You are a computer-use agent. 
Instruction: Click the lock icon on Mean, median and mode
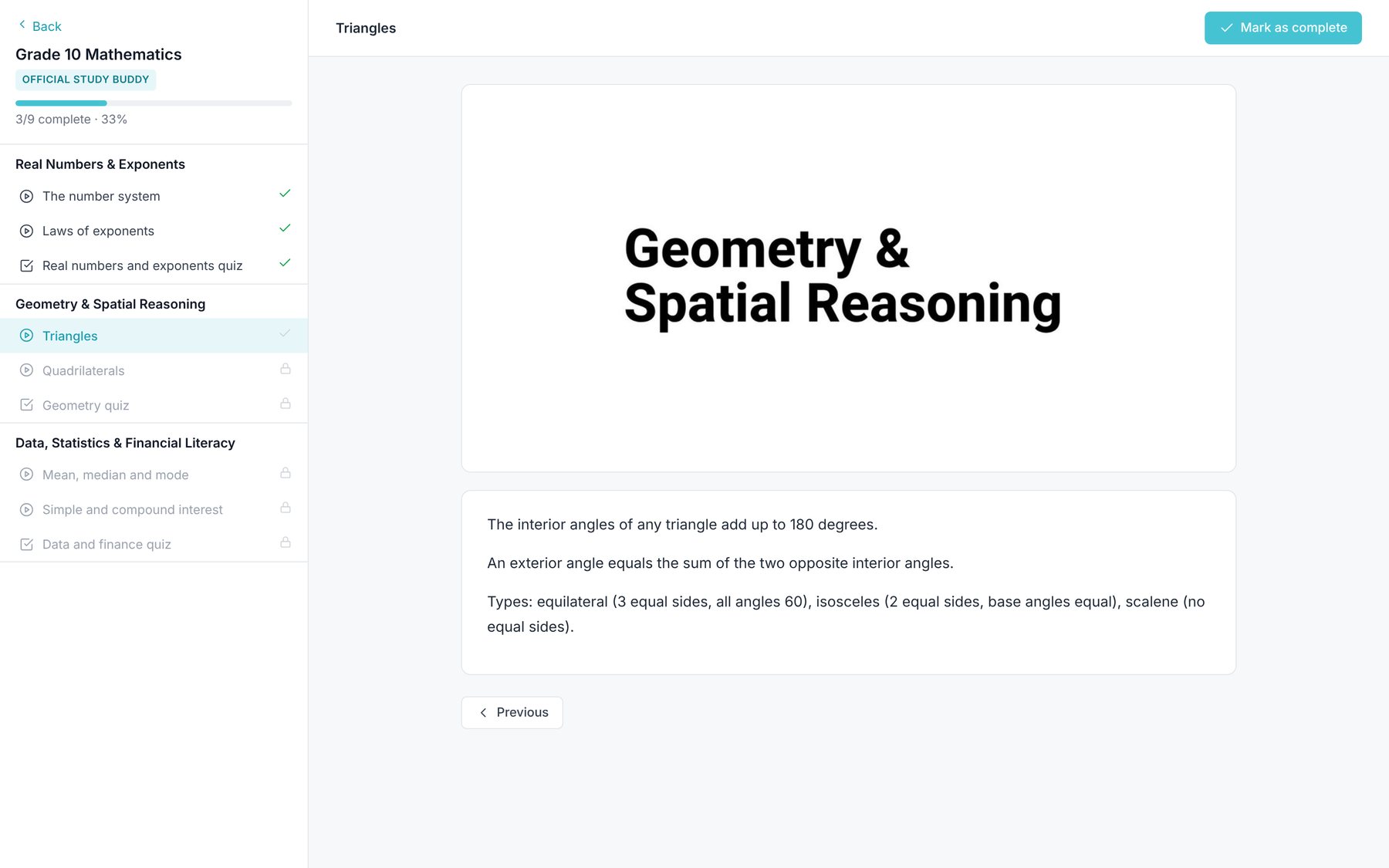tap(286, 473)
